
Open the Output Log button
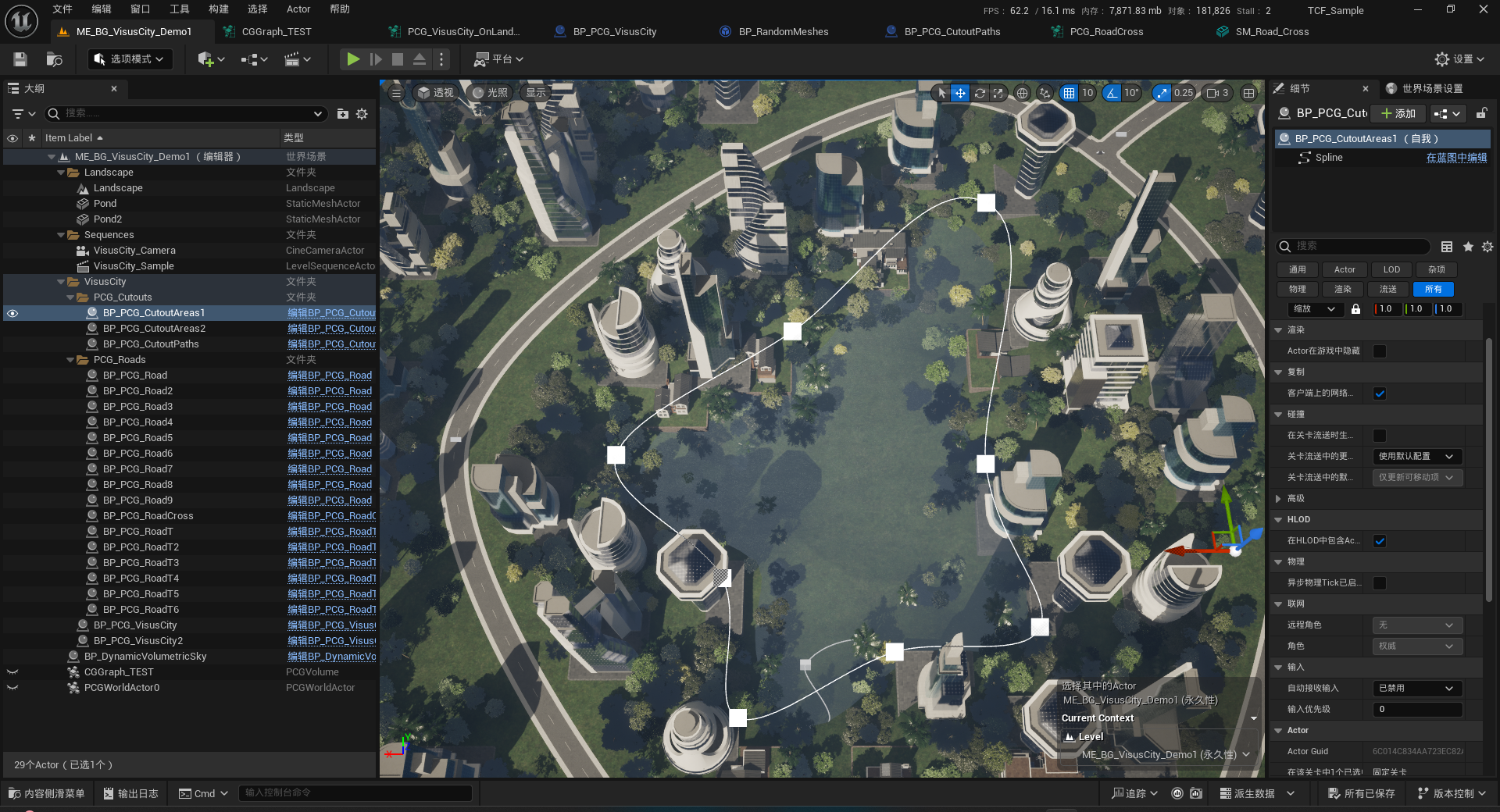click(130, 793)
